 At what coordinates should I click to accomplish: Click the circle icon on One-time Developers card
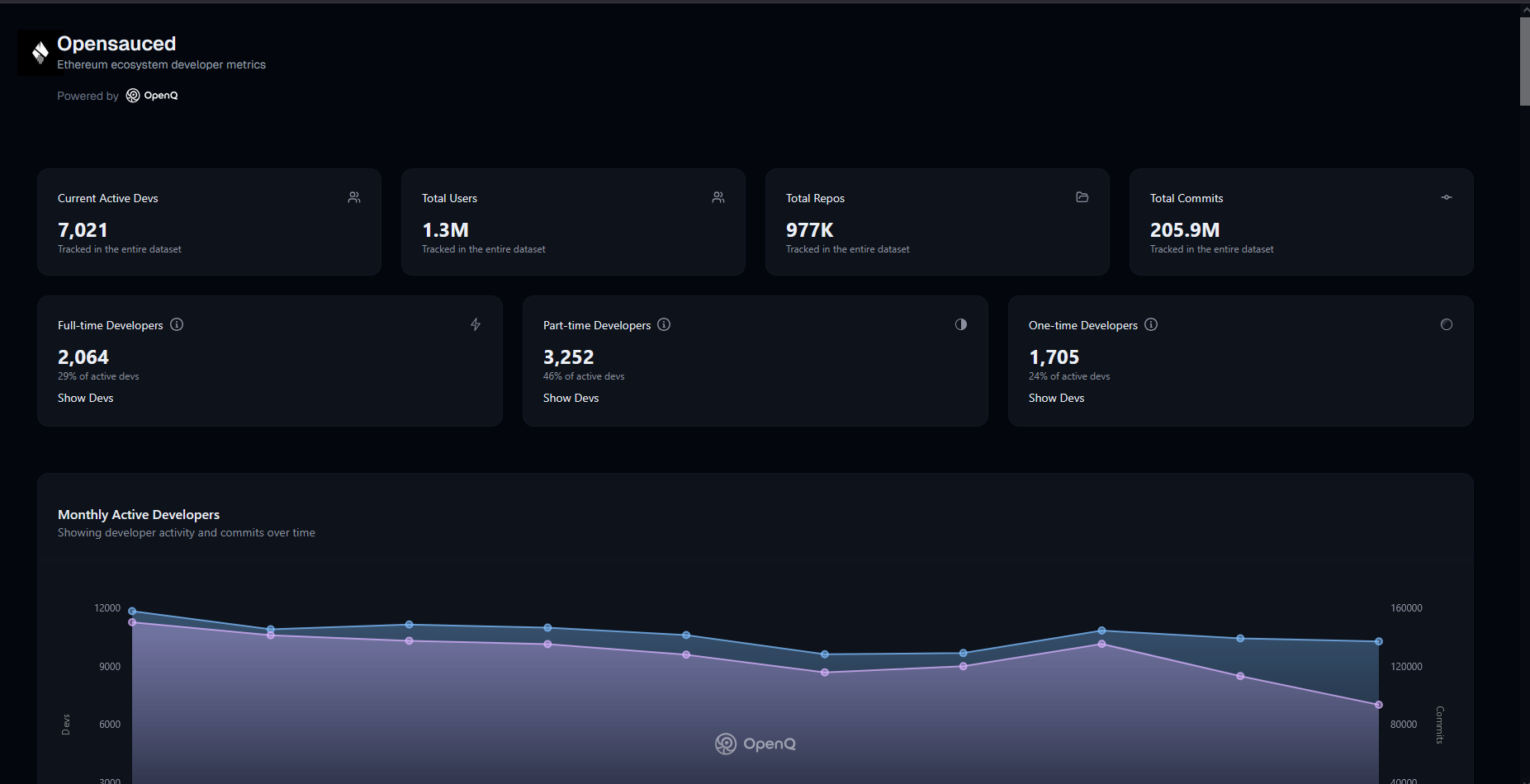click(x=1446, y=324)
